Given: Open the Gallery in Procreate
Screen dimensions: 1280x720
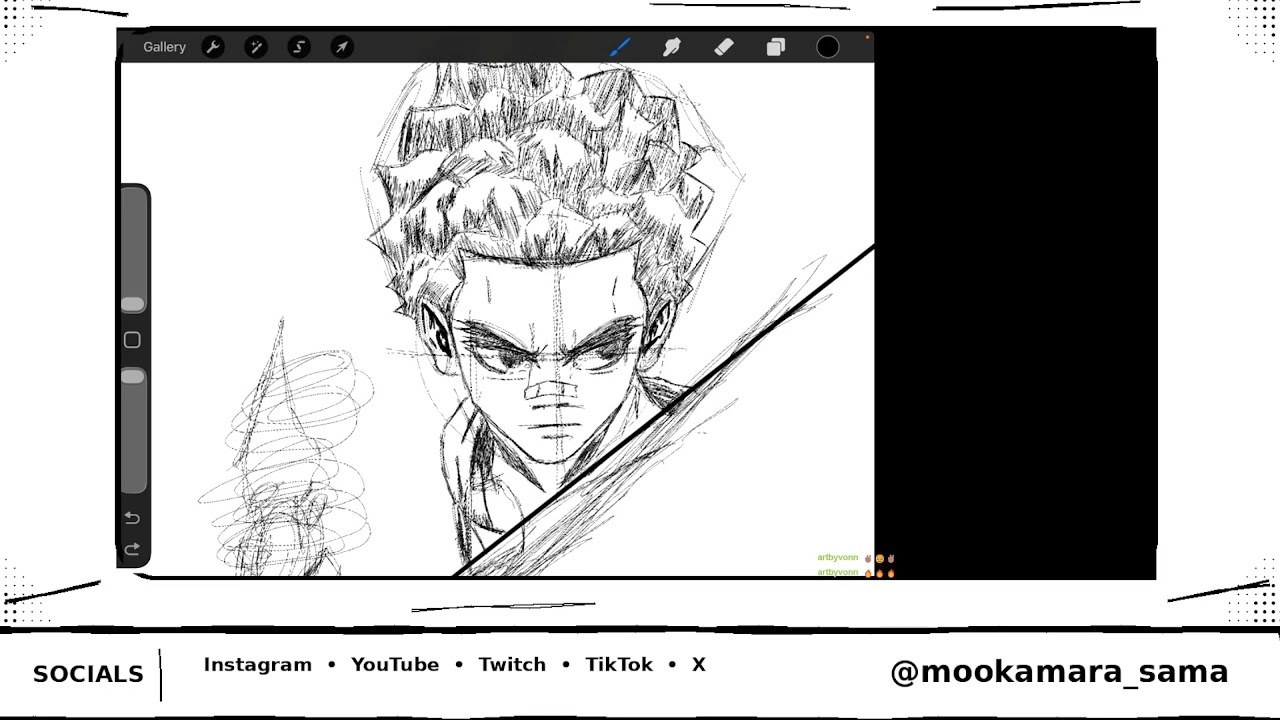Looking at the screenshot, I should pos(164,47).
